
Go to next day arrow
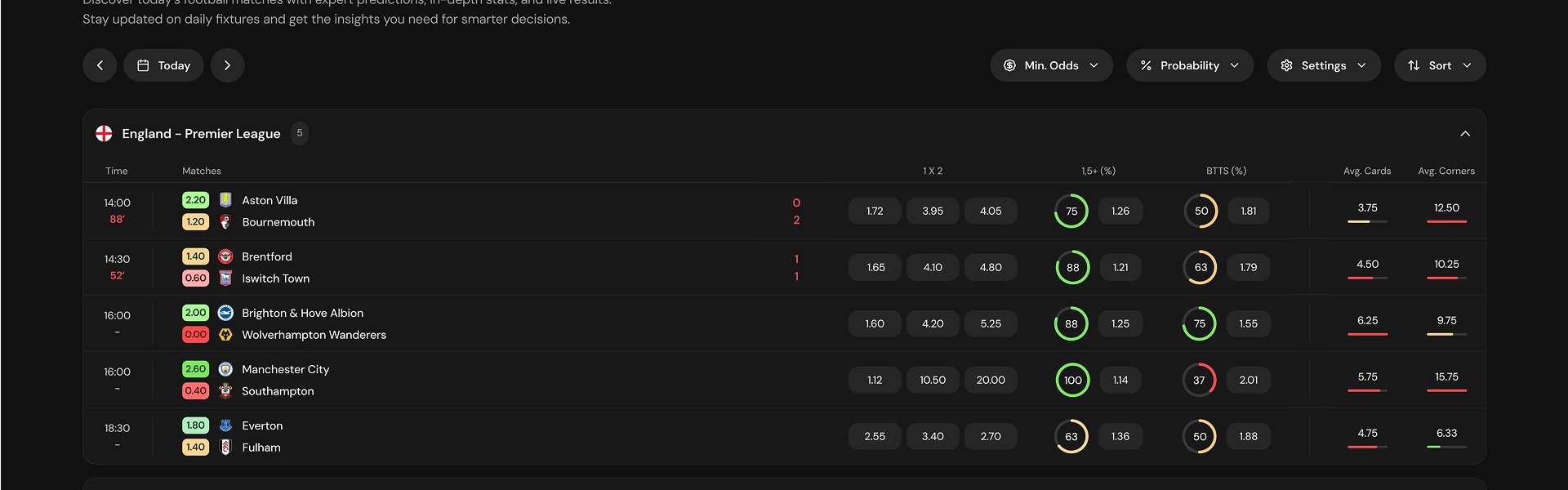pos(228,65)
